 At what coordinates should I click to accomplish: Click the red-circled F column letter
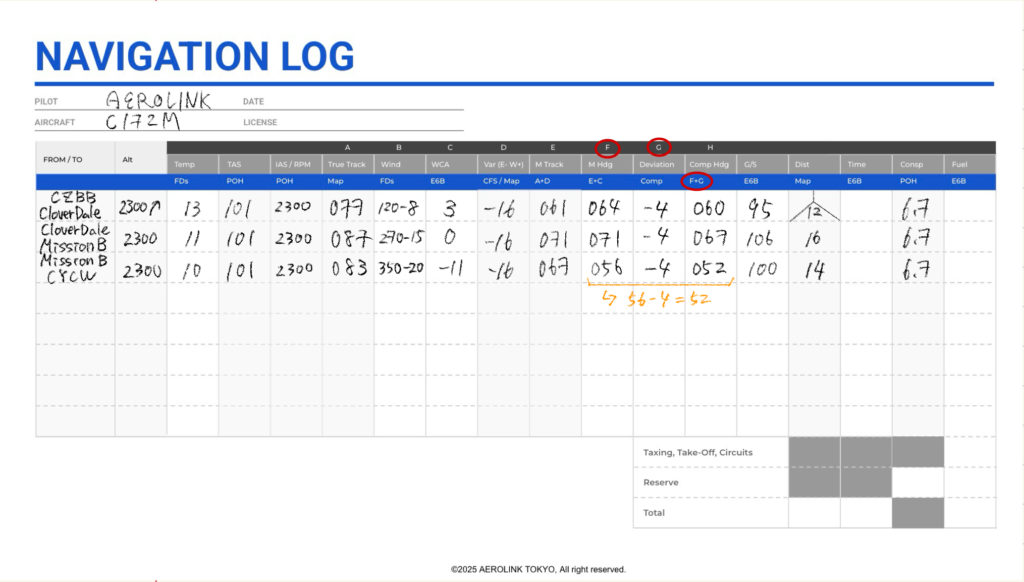(x=606, y=147)
